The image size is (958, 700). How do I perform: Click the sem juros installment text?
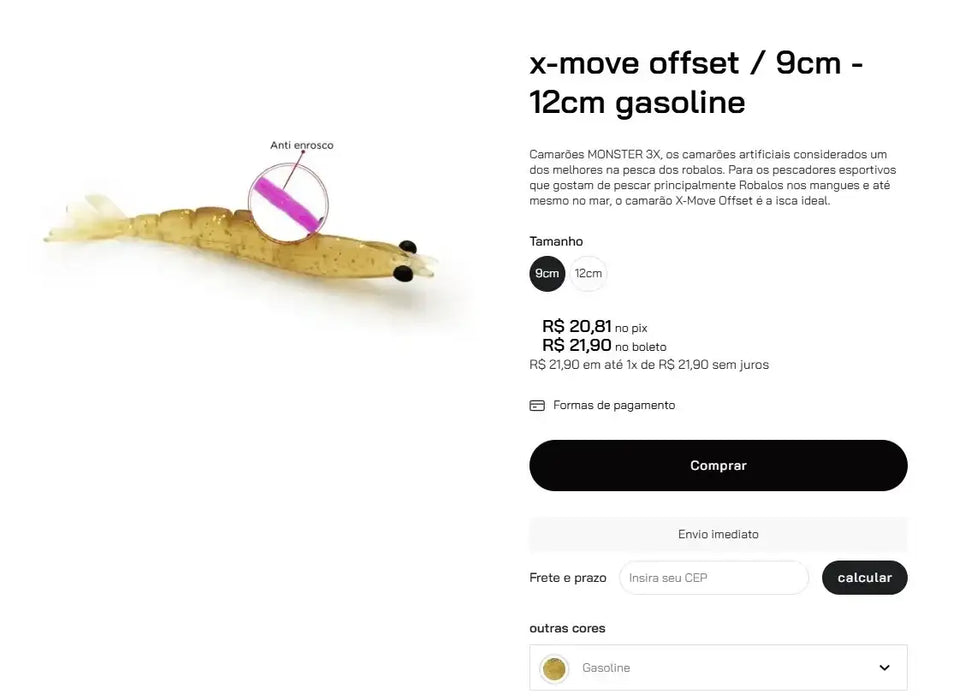[740, 365]
